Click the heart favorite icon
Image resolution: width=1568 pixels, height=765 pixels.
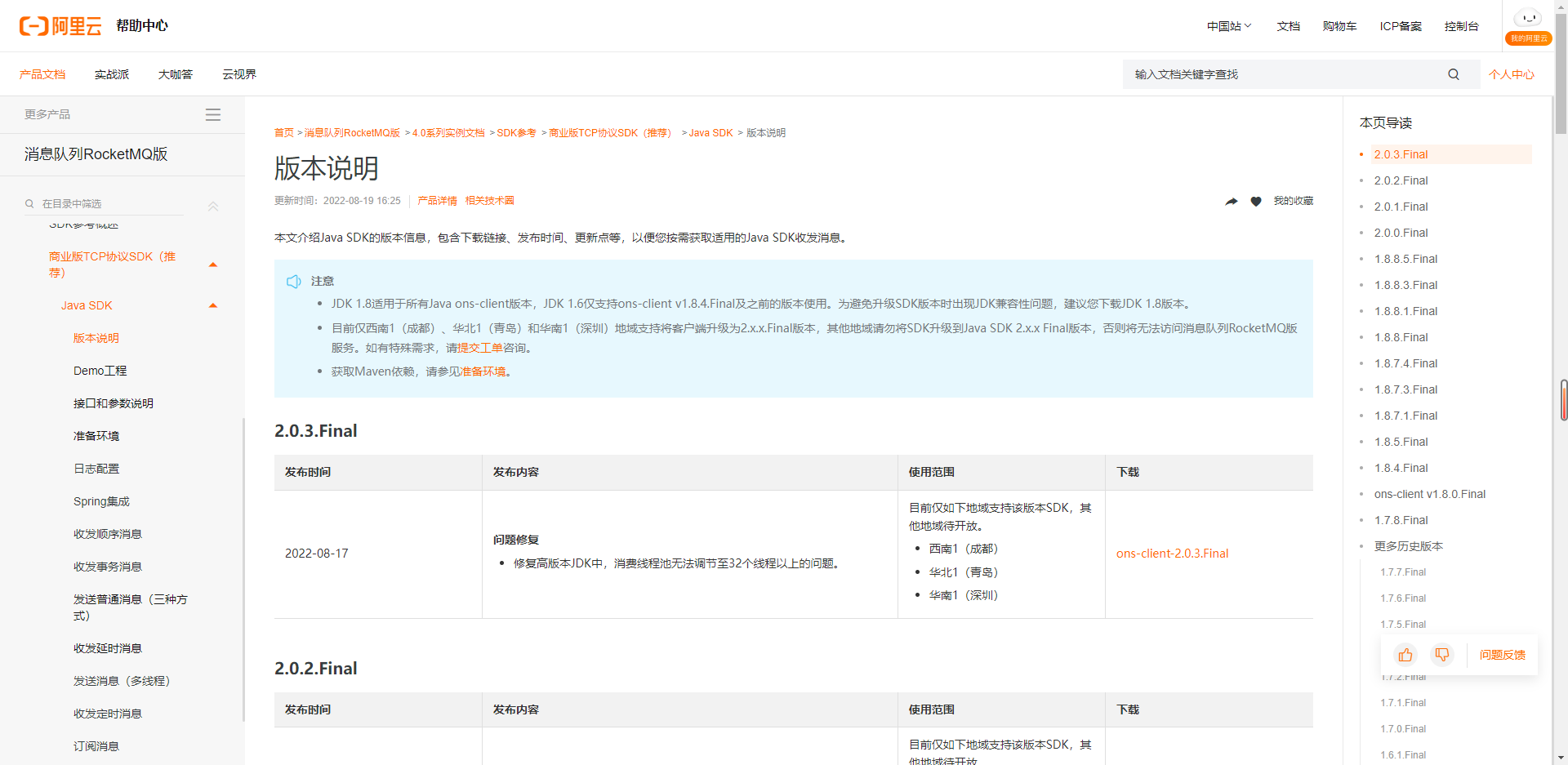pyautogui.click(x=1256, y=202)
